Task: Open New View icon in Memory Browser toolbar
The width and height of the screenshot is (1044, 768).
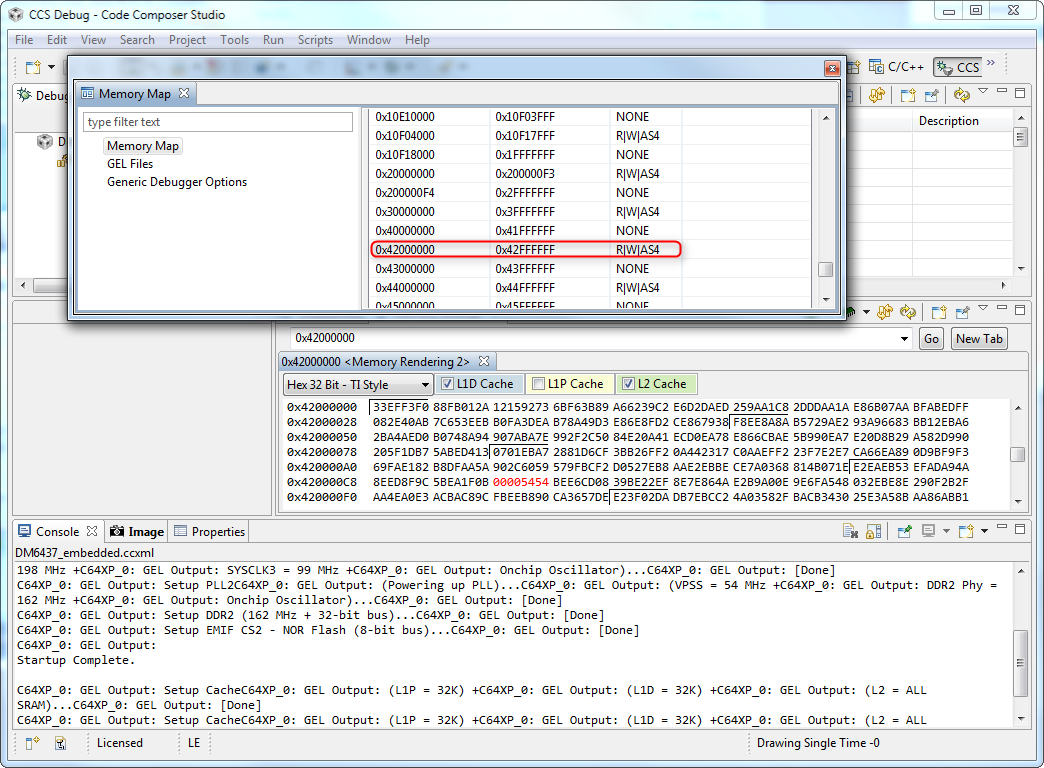Action: coord(939,312)
